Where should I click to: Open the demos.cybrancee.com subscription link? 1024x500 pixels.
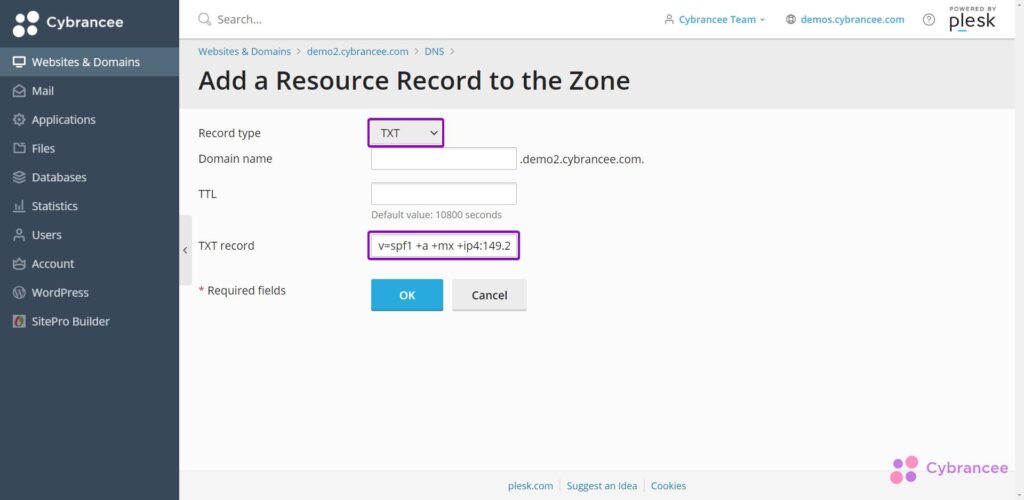(852, 20)
